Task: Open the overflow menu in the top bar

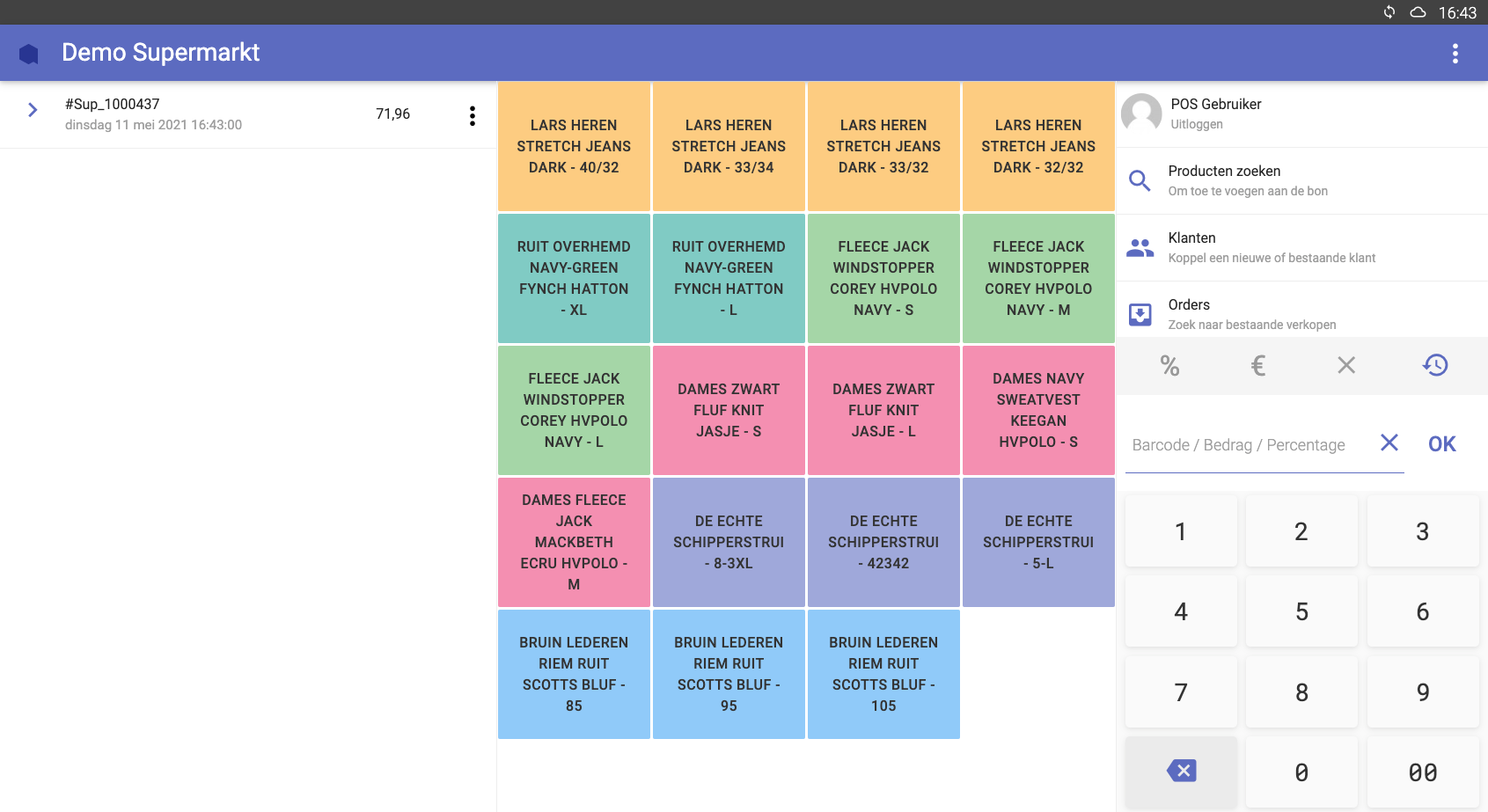Action: [1455, 53]
